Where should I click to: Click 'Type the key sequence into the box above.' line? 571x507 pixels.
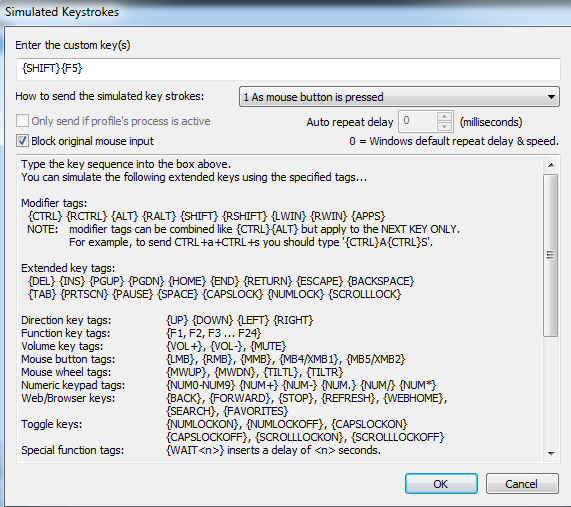coord(126,164)
